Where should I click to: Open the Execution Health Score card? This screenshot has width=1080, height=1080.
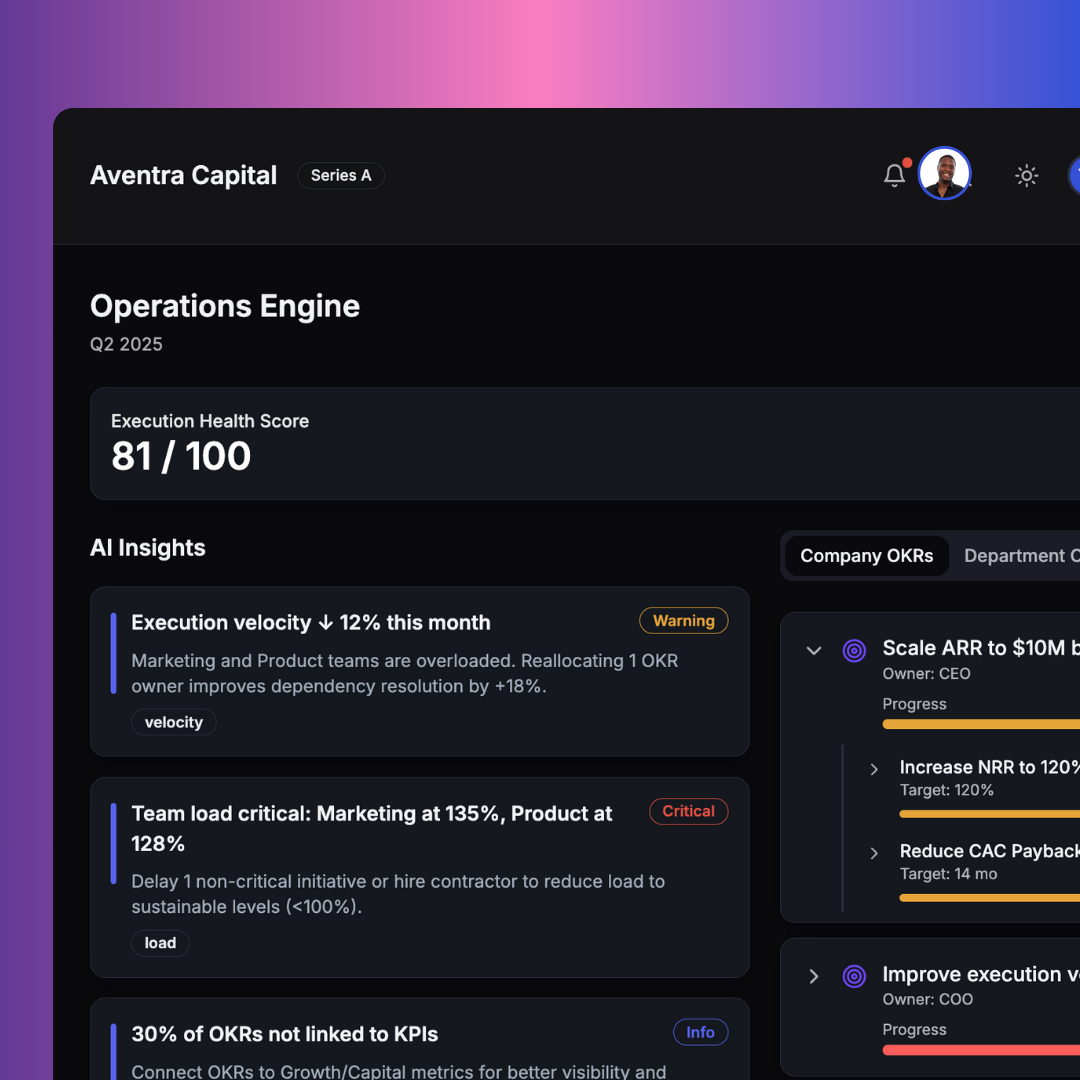[x=585, y=444]
